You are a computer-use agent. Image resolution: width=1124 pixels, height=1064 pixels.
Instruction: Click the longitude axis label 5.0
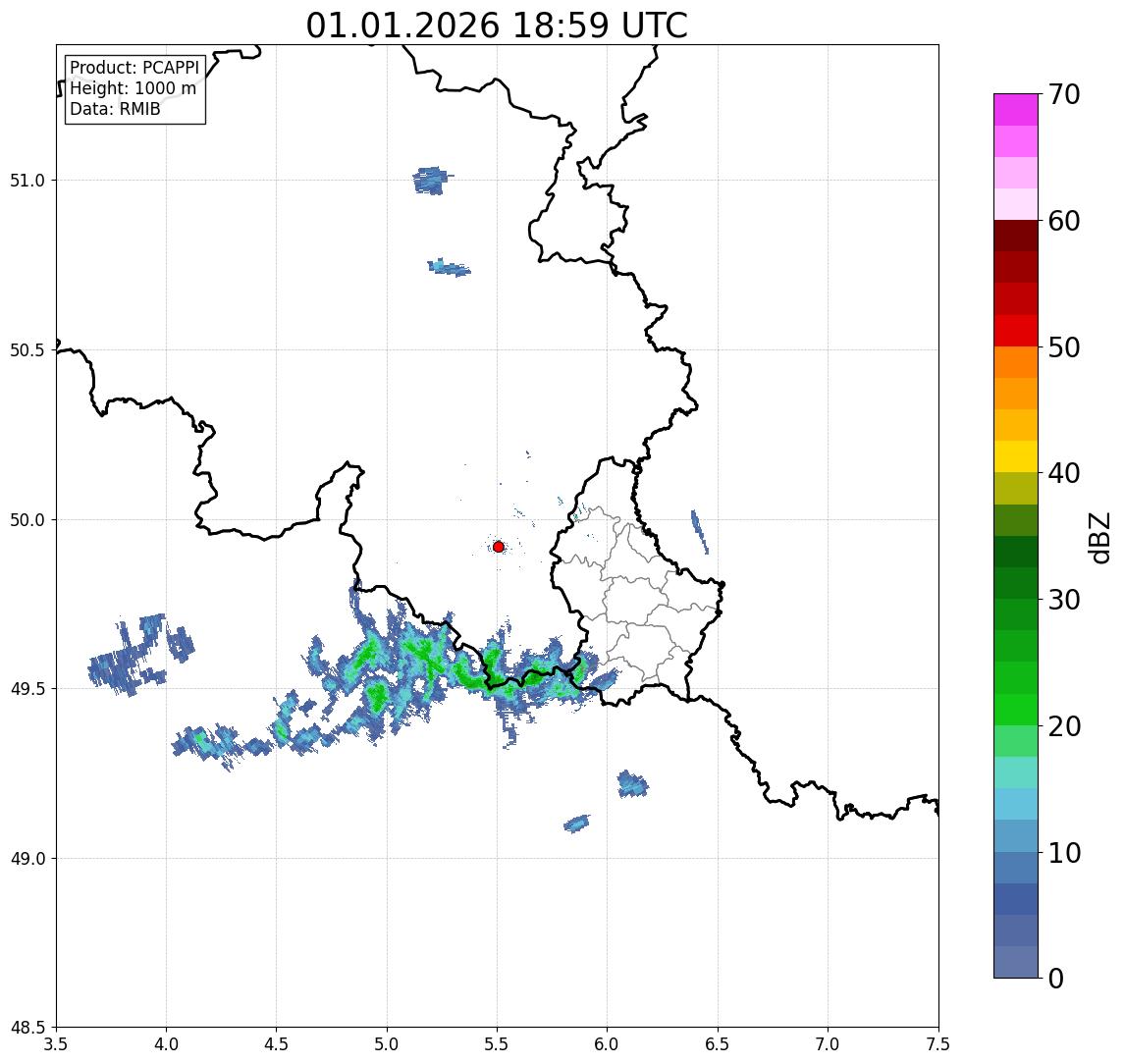387,1044
